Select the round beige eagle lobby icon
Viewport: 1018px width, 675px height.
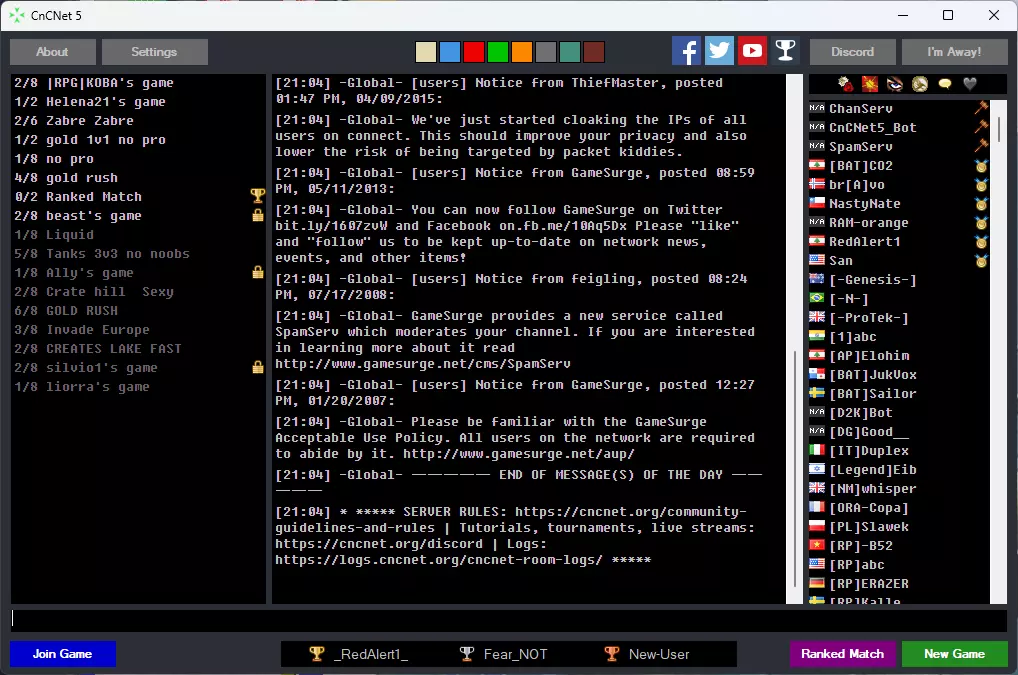click(920, 84)
